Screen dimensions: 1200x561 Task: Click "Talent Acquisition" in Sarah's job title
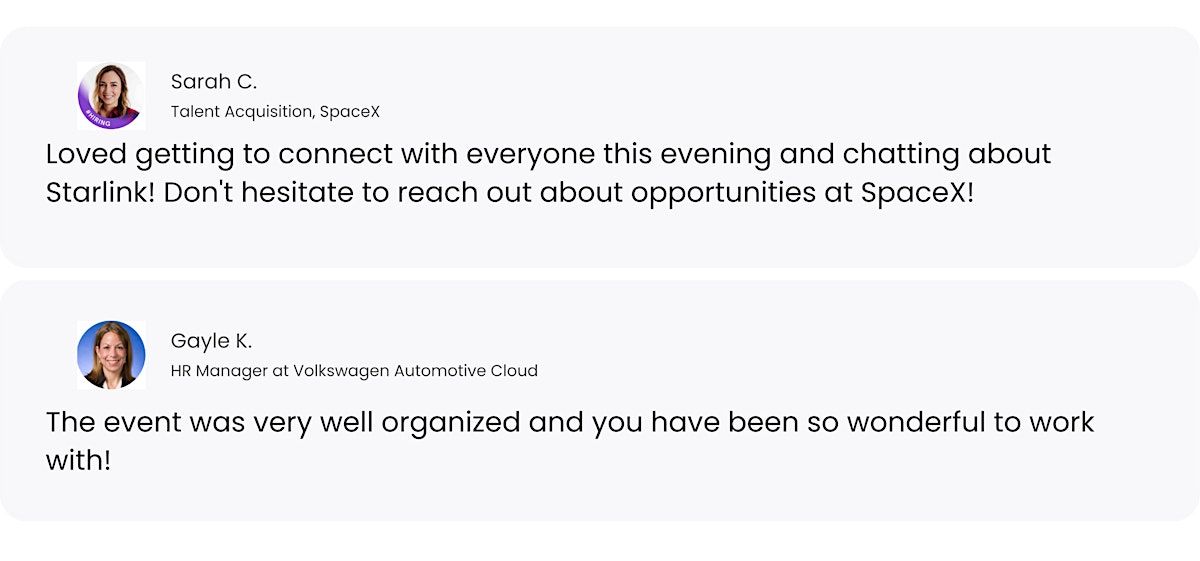[x=241, y=112]
